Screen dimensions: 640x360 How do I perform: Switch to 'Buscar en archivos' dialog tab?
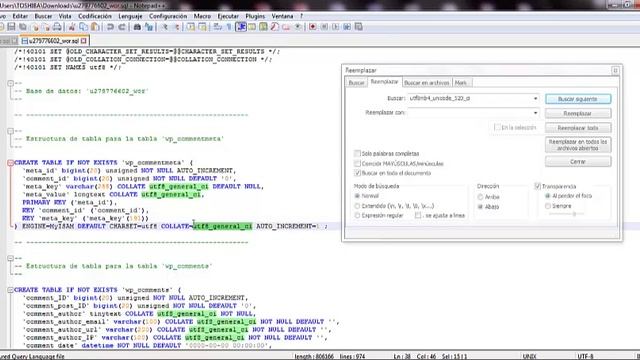pyautogui.click(x=427, y=83)
